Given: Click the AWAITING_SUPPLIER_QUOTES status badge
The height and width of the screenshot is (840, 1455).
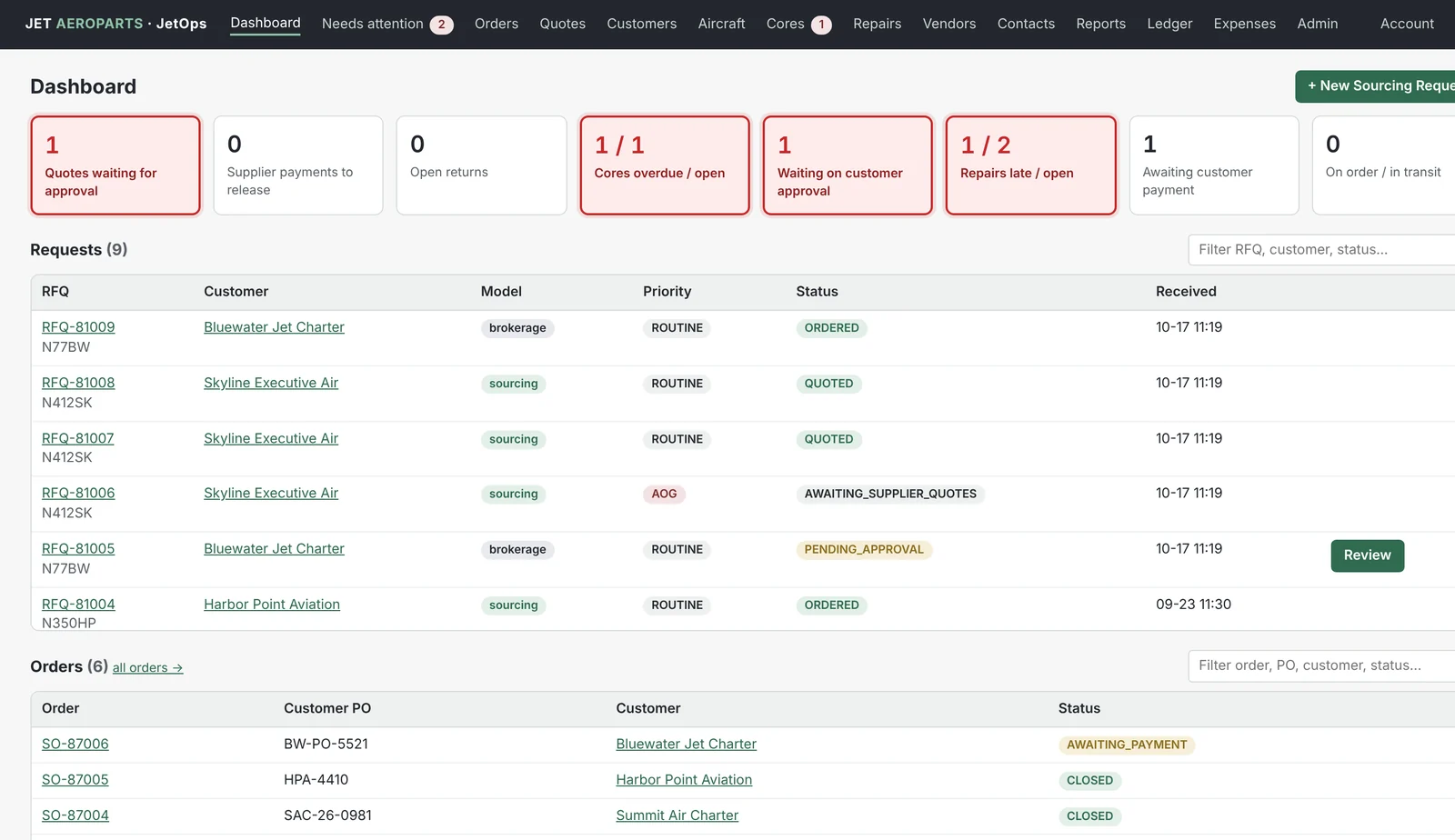Looking at the screenshot, I should point(890,494).
